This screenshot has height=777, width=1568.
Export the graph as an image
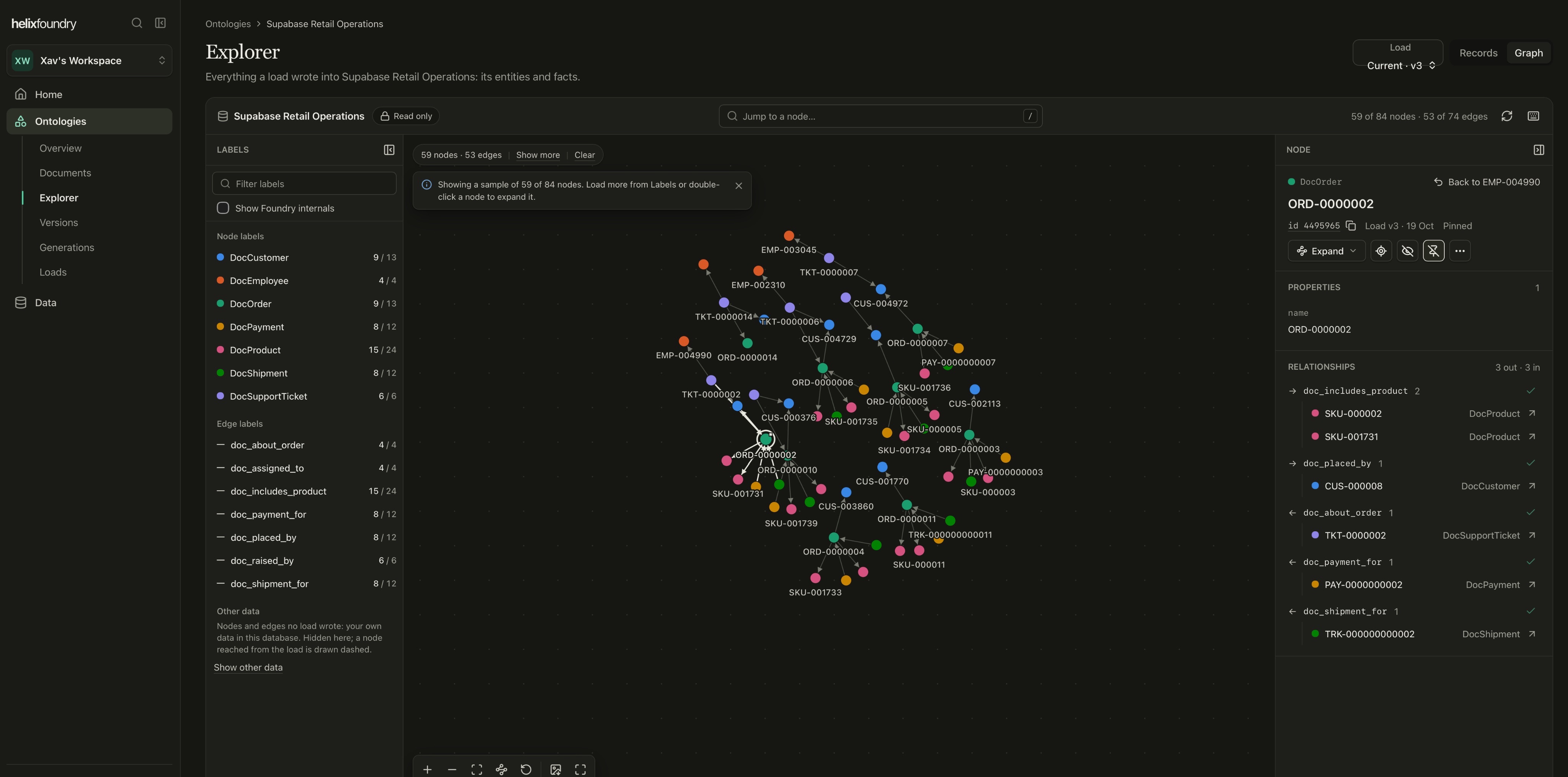tap(556, 770)
